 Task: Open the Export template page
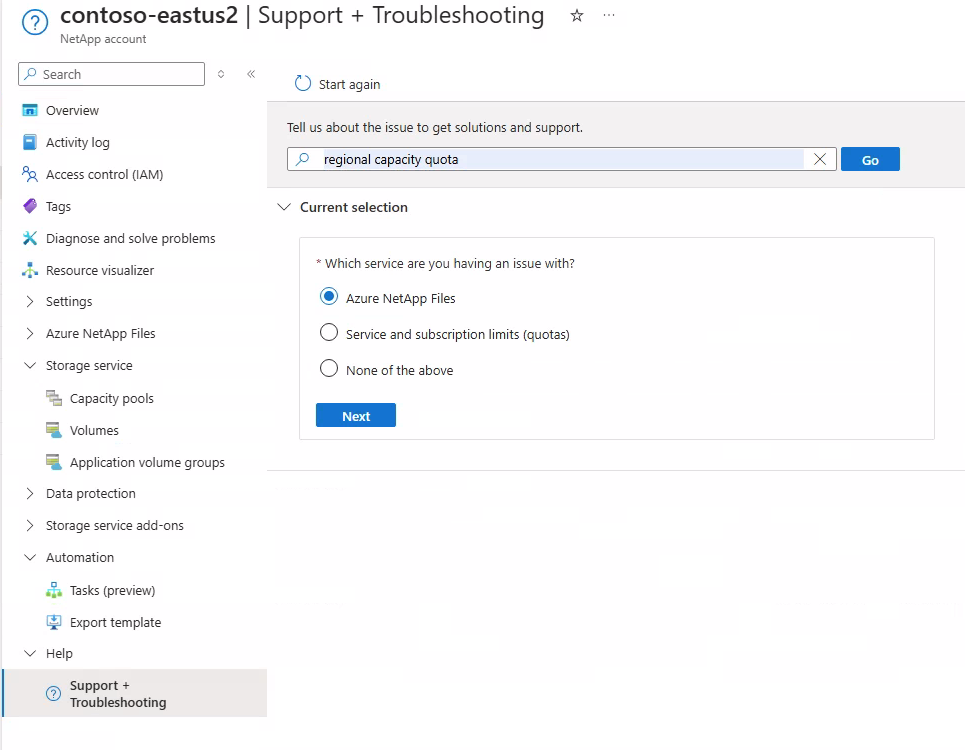116,622
